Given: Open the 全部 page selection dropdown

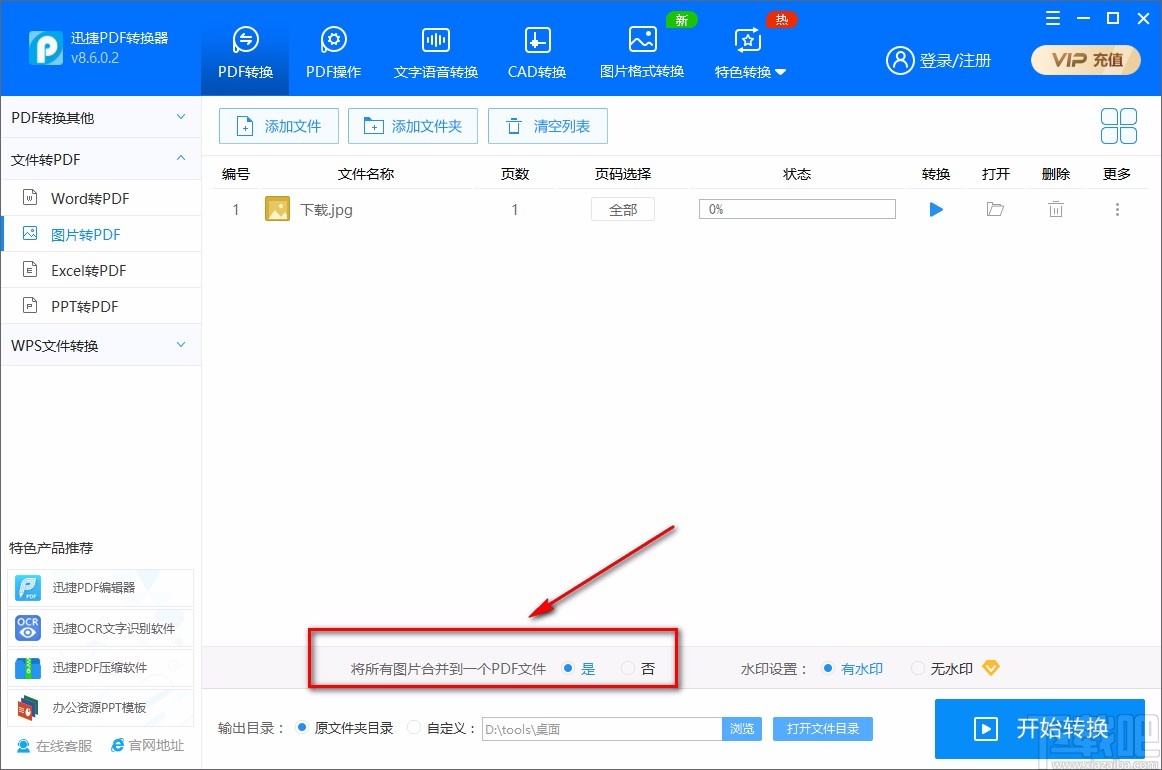Looking at the screenshot, I should pyautogui.click(x=622, y=209).
